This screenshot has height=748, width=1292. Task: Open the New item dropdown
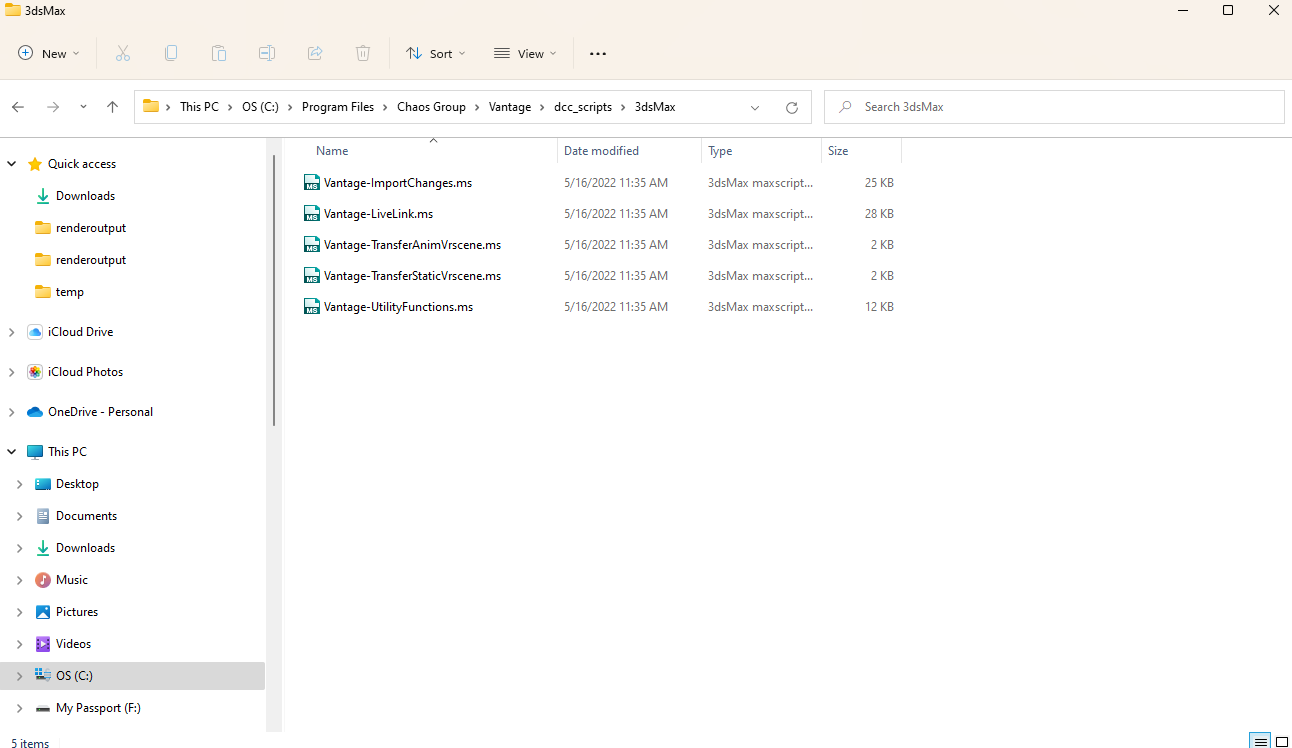click(x=48, y=54)
